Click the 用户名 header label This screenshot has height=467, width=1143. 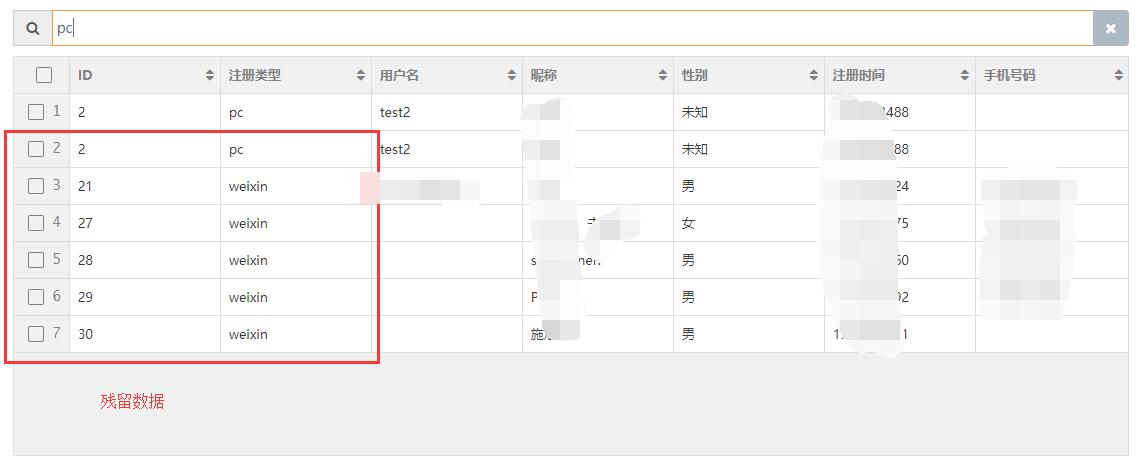[x=399, y=75]
